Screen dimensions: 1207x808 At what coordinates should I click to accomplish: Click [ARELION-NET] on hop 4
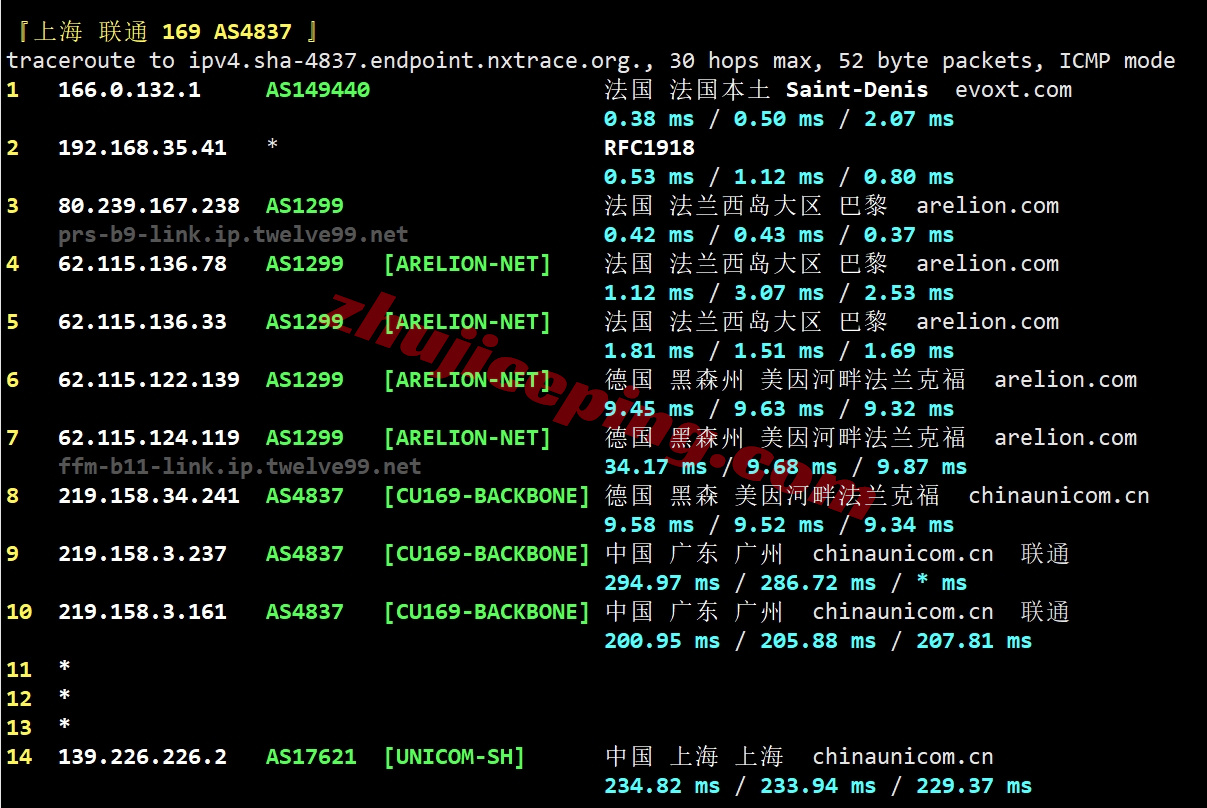coord(467,264)
